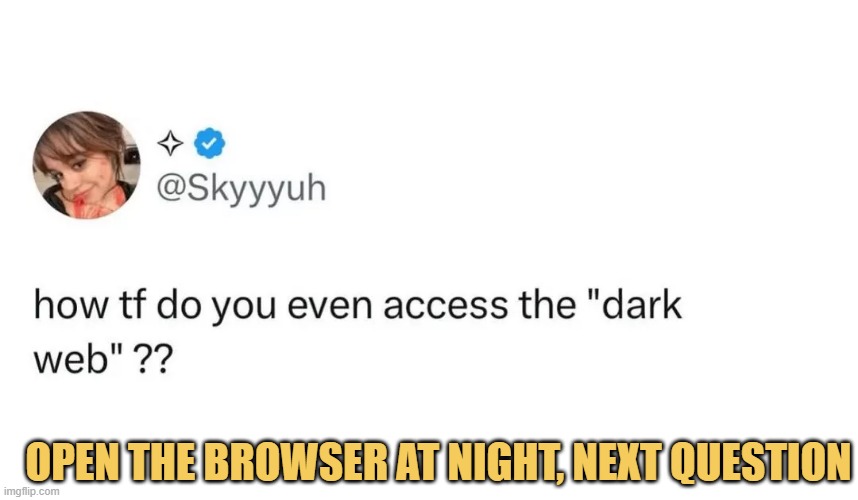The image size is (858, 500).
Task: Click the blue verified checkmark badge
Action: [210, 143]
